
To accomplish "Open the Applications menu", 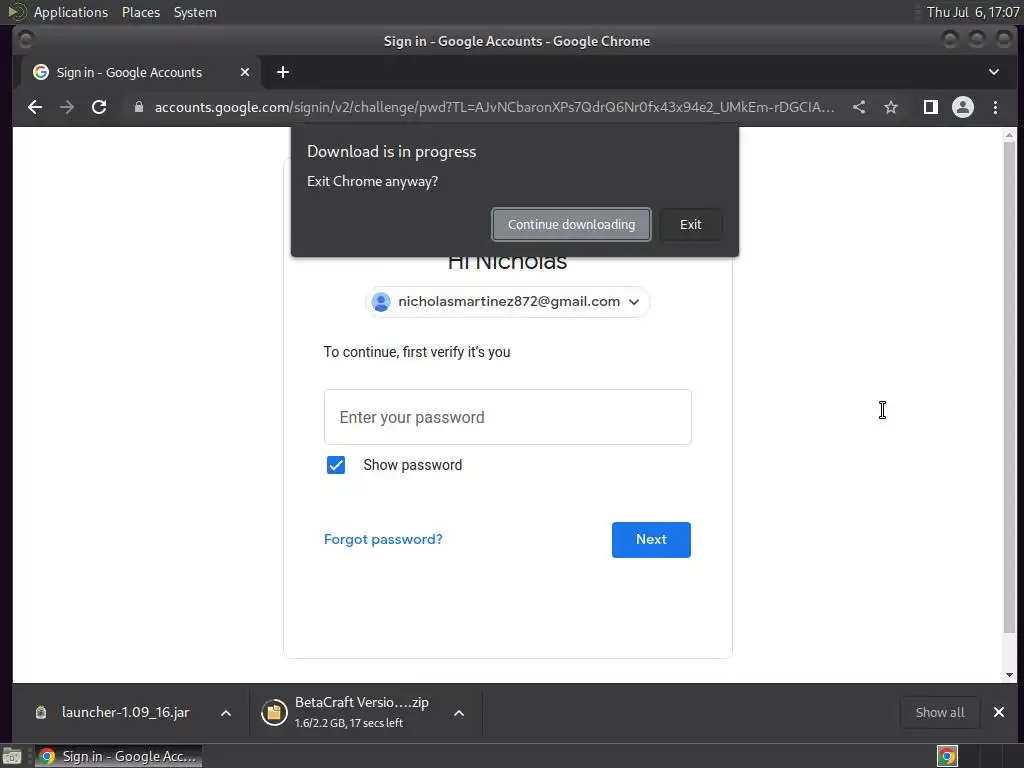I will 71,12.
